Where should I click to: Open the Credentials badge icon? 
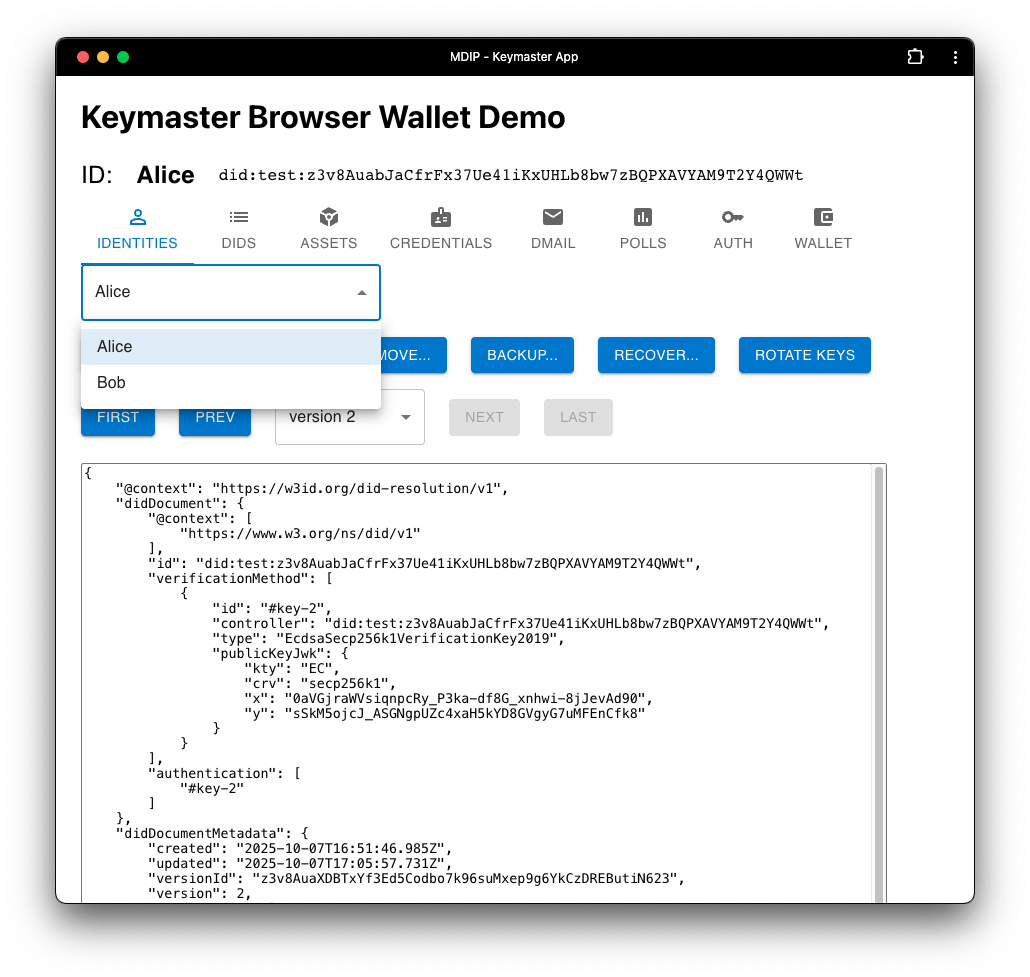(x=441, y=217)
